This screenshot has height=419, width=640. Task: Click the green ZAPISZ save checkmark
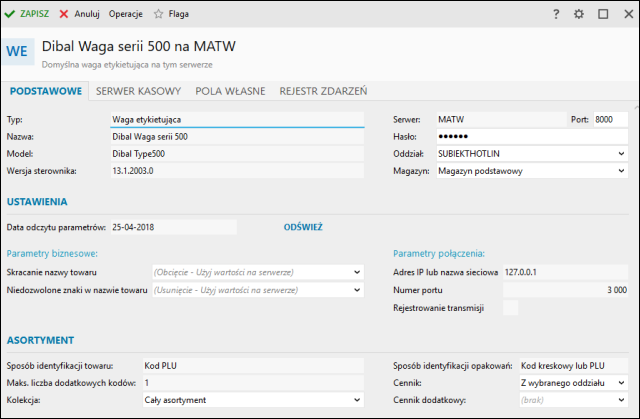point(11,14)
